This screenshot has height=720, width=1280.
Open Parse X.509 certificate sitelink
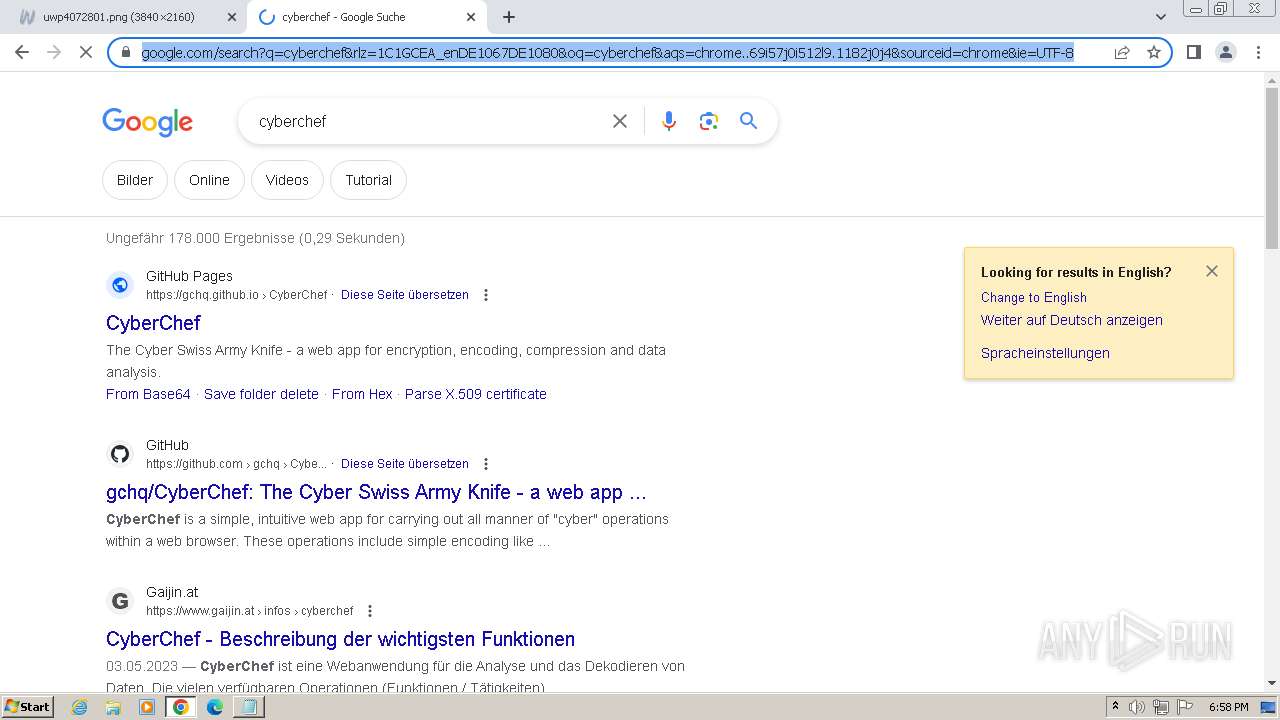[476, 394]
